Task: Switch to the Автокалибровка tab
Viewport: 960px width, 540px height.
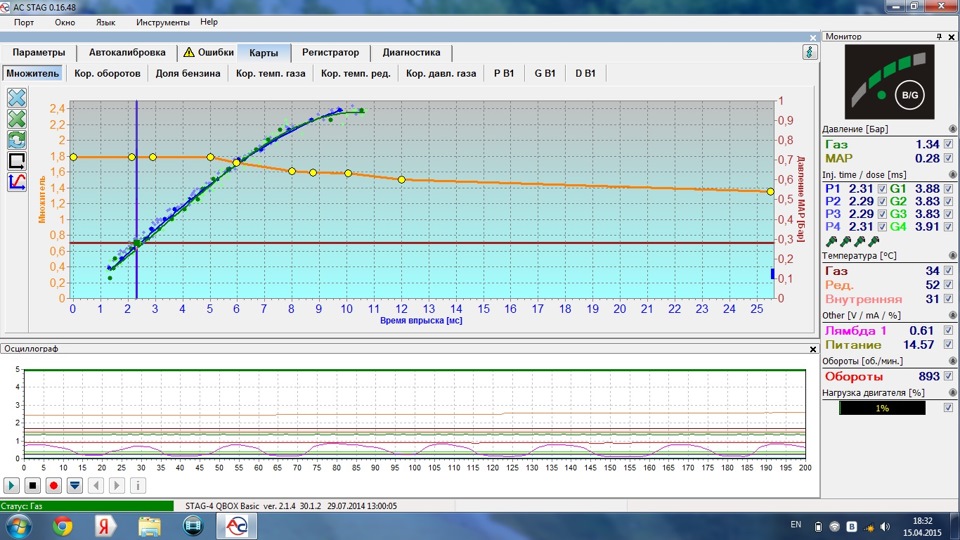Action: (x=127, y=53)
